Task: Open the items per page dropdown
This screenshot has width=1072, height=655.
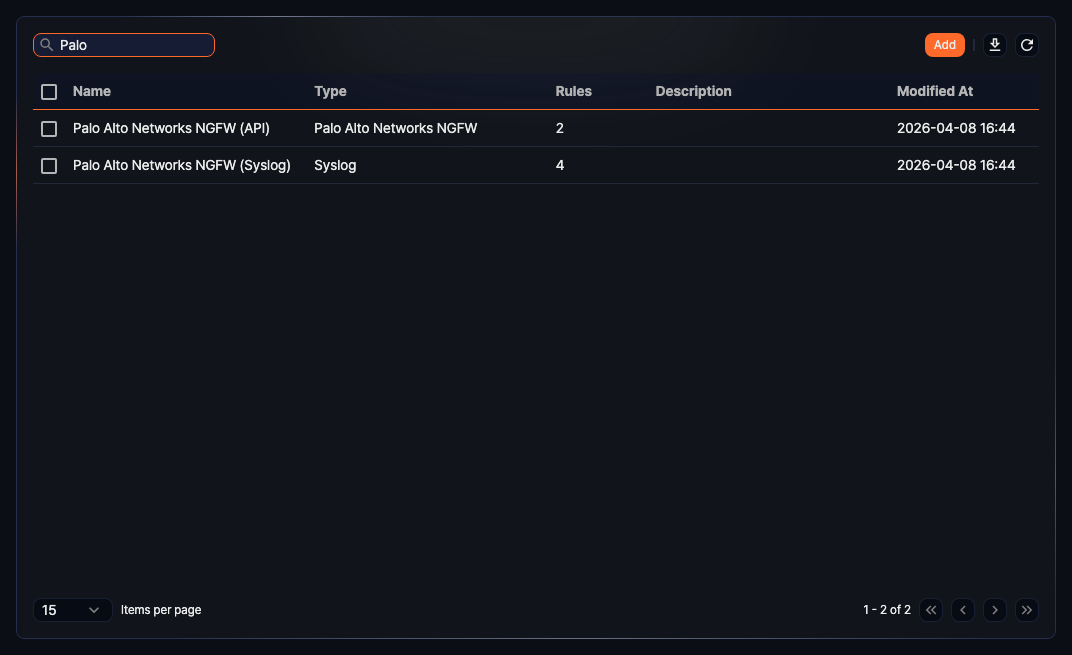Action: point(72,609)
